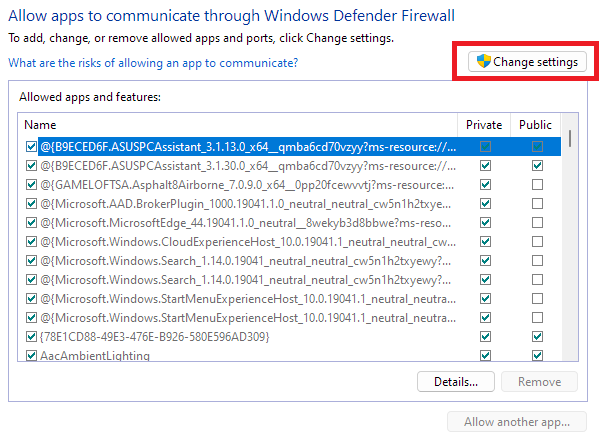Click the shield icon on Change settings
Screen dimensions: 601x446
tap(484, 62)
